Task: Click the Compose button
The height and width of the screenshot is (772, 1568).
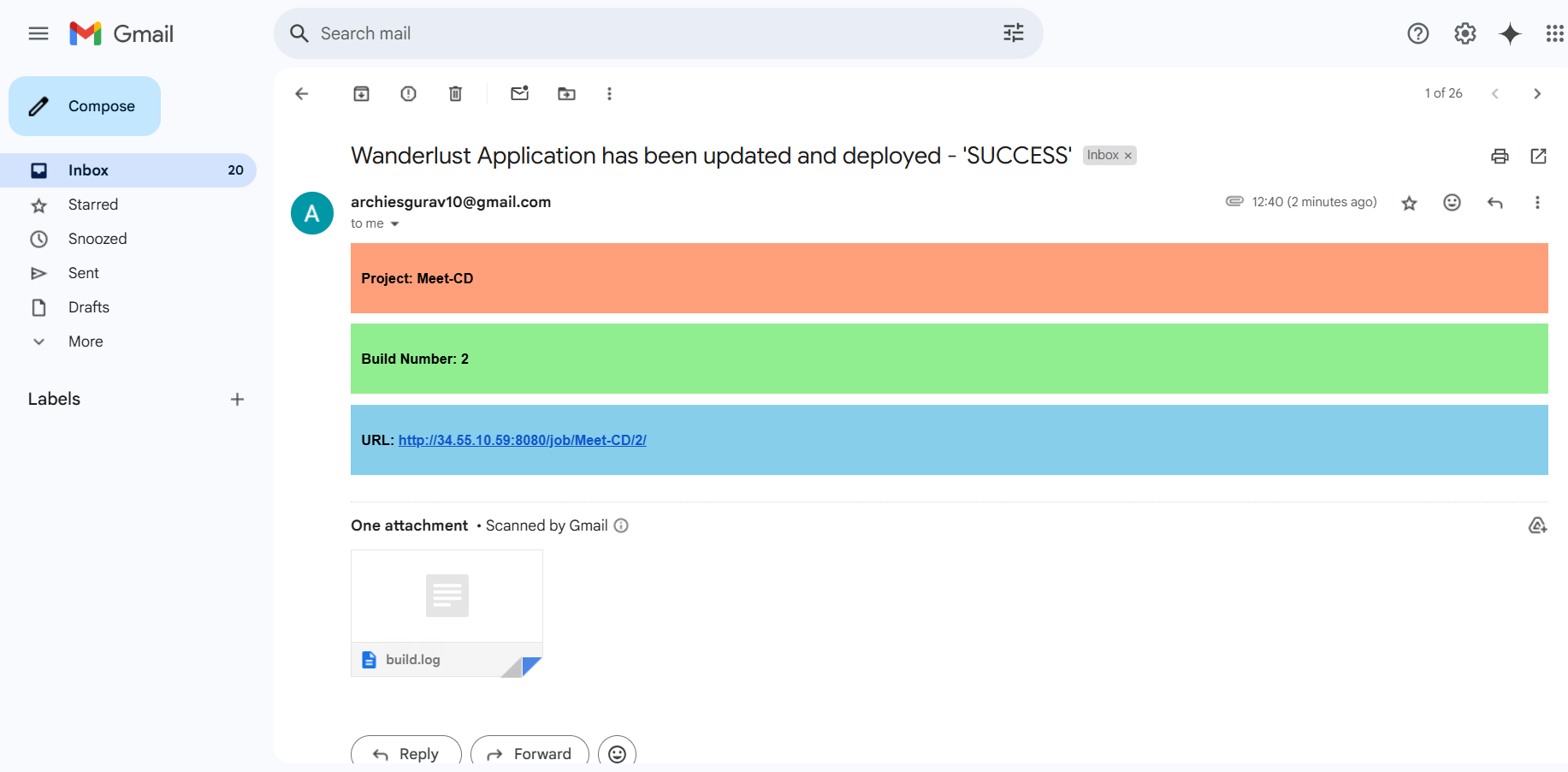Action: pos(85,106)
